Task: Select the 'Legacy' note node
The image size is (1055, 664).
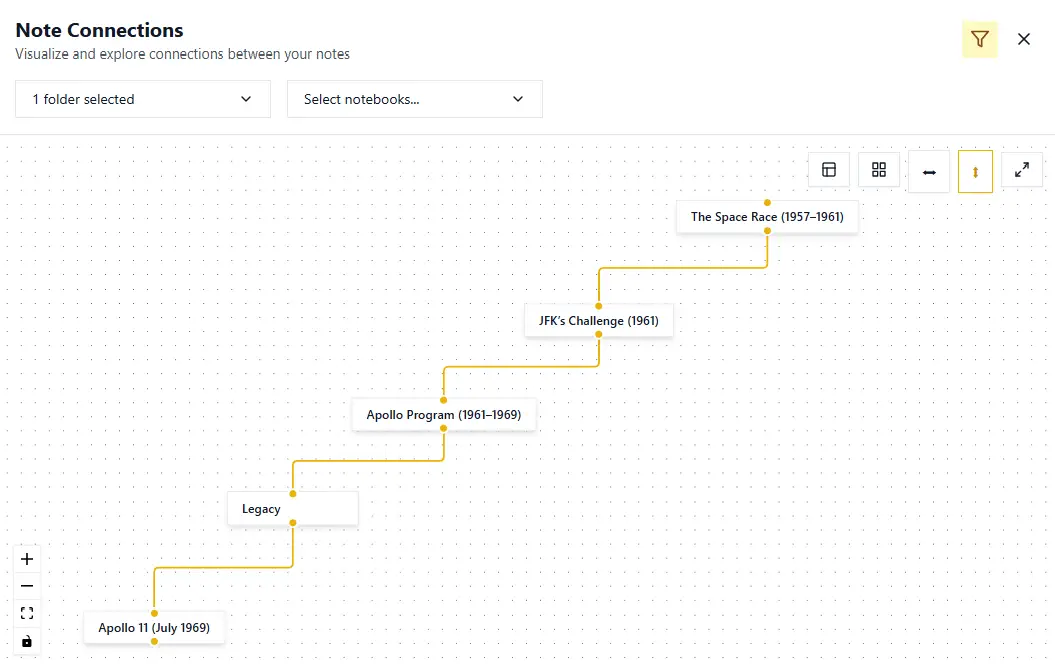Action: click(292, 509)
